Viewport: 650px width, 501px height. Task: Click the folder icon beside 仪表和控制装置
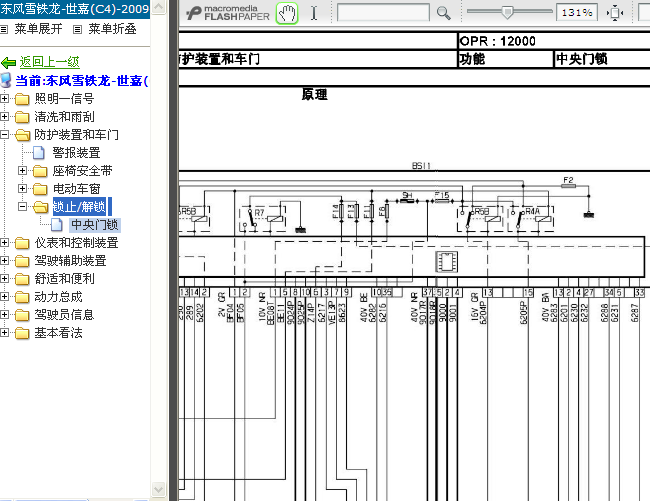[x=22, y=243]
